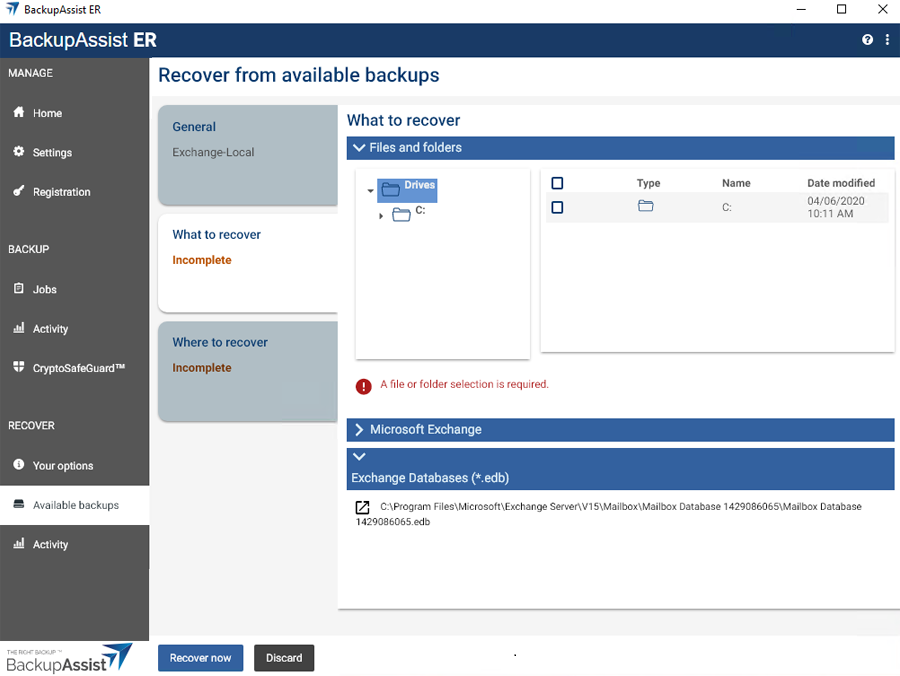Open the three-dot options menu
Viewport: 900px width, 676px height.
(887, 40)
